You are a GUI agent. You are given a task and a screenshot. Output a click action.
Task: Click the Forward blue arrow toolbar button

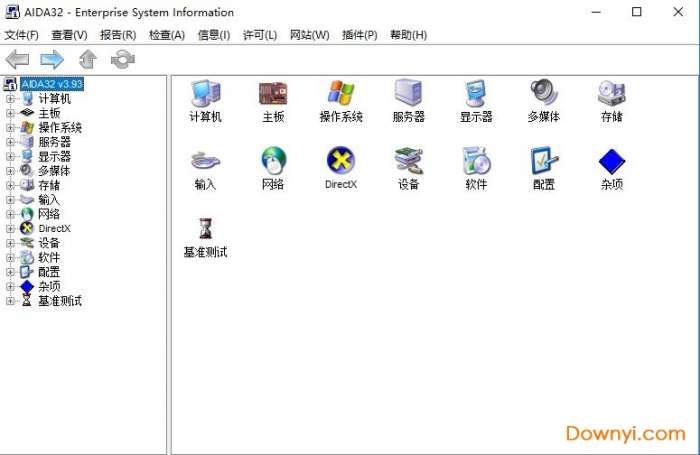tap(52, 59)
